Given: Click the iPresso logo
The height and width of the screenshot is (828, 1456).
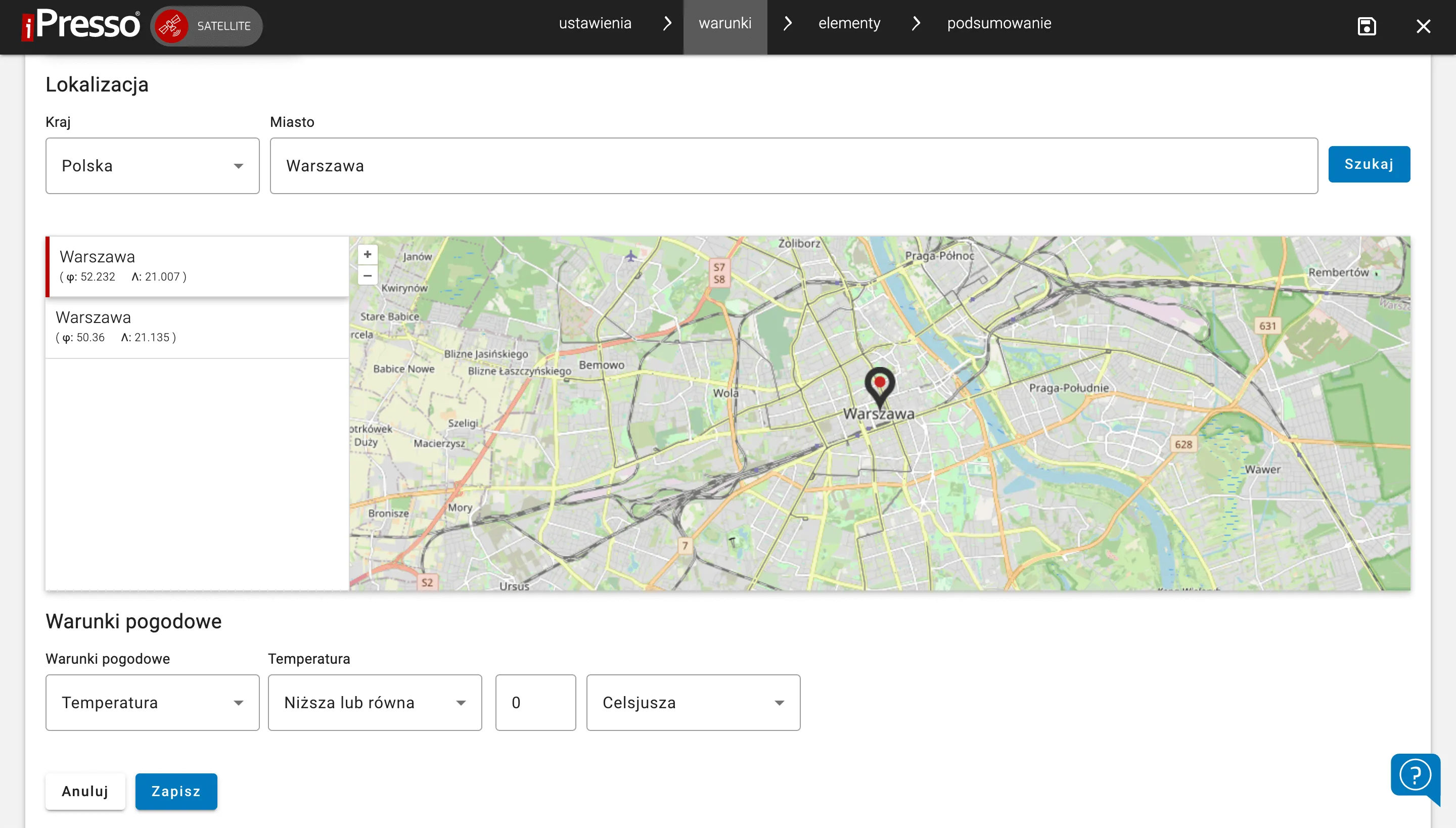Looking at the screenshot, I should pos(81,25).
